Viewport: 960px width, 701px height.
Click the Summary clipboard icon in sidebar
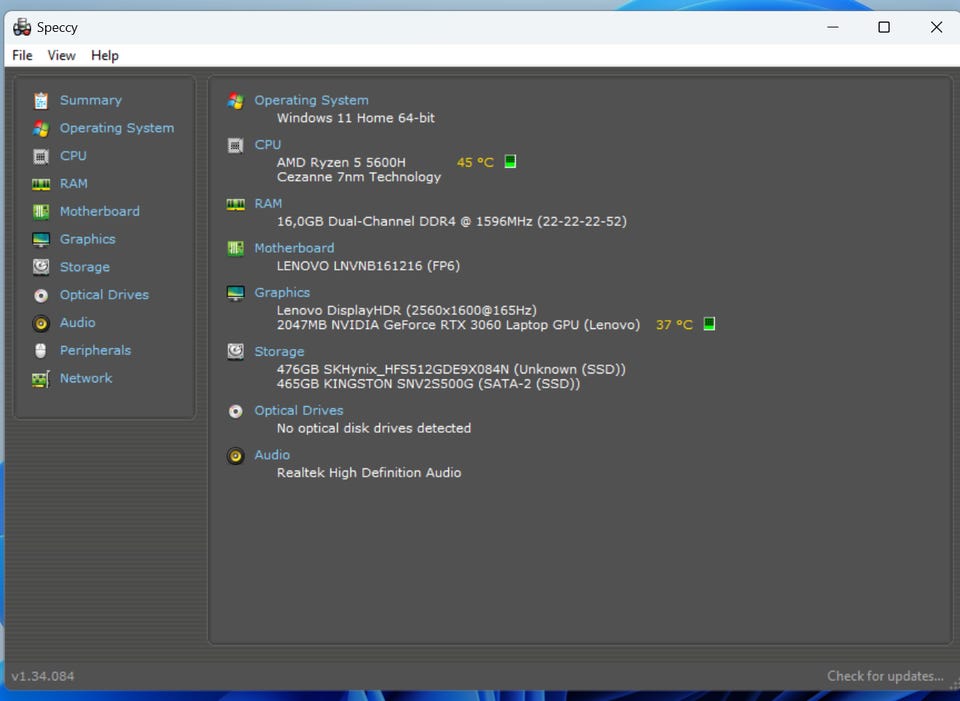tap(41, 100)
